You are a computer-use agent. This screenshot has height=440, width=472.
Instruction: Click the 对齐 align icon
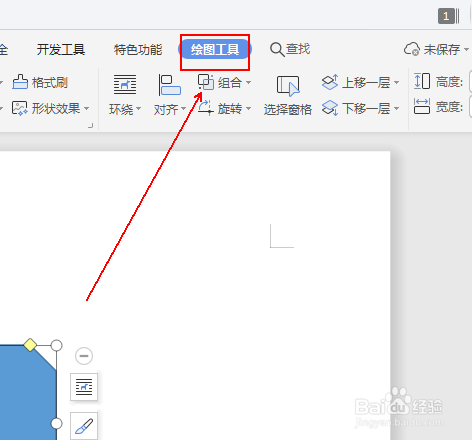(x=169, y=85)
